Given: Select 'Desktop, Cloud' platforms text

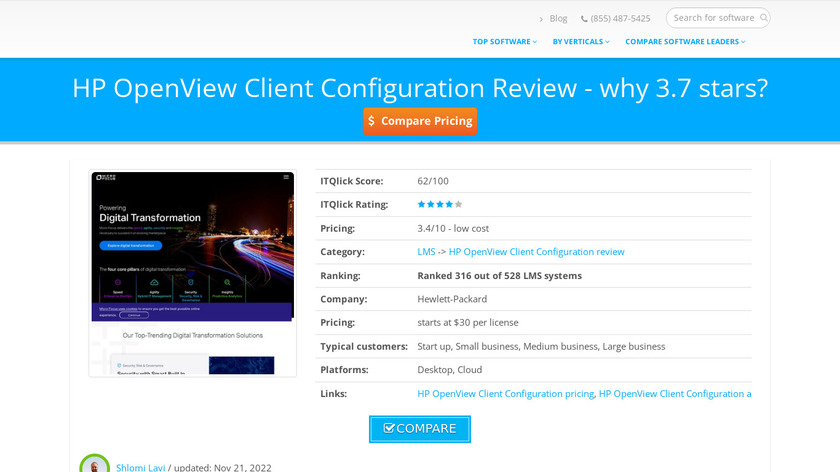Looking at the screenshot, I should [x=449, y=370].
